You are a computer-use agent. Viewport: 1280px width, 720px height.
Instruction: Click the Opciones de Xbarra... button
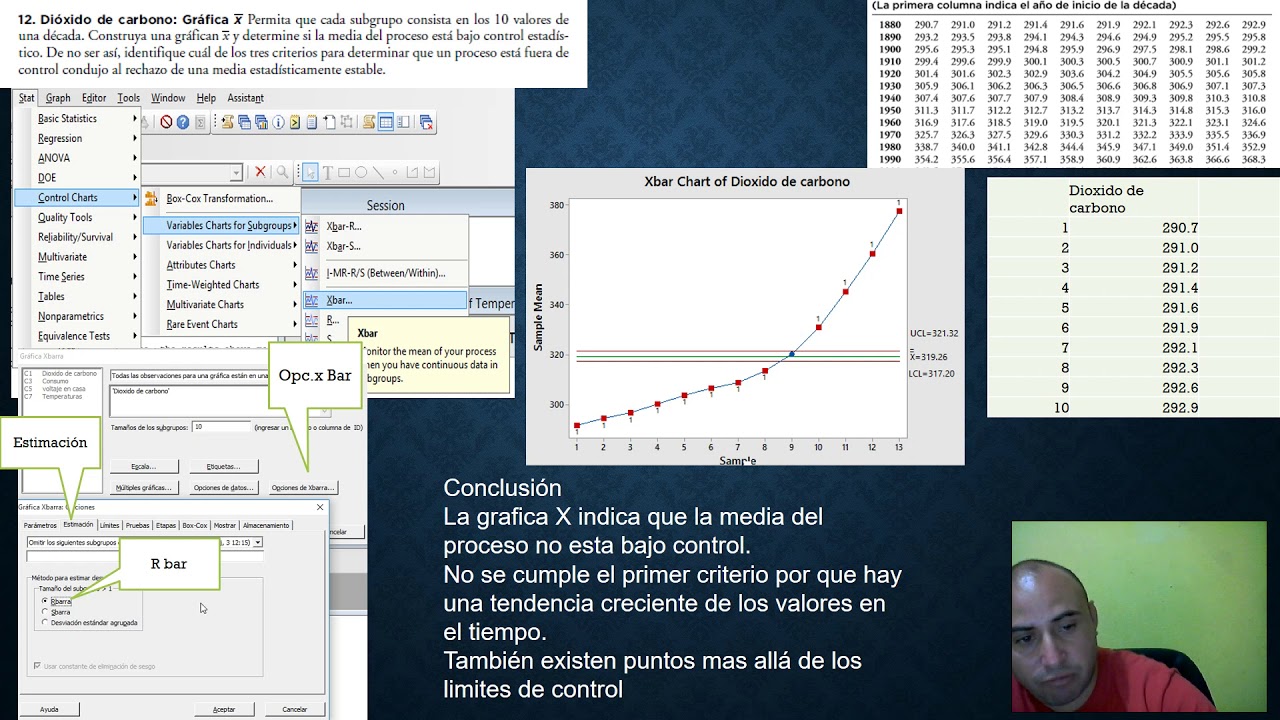[x=303, y=488]
